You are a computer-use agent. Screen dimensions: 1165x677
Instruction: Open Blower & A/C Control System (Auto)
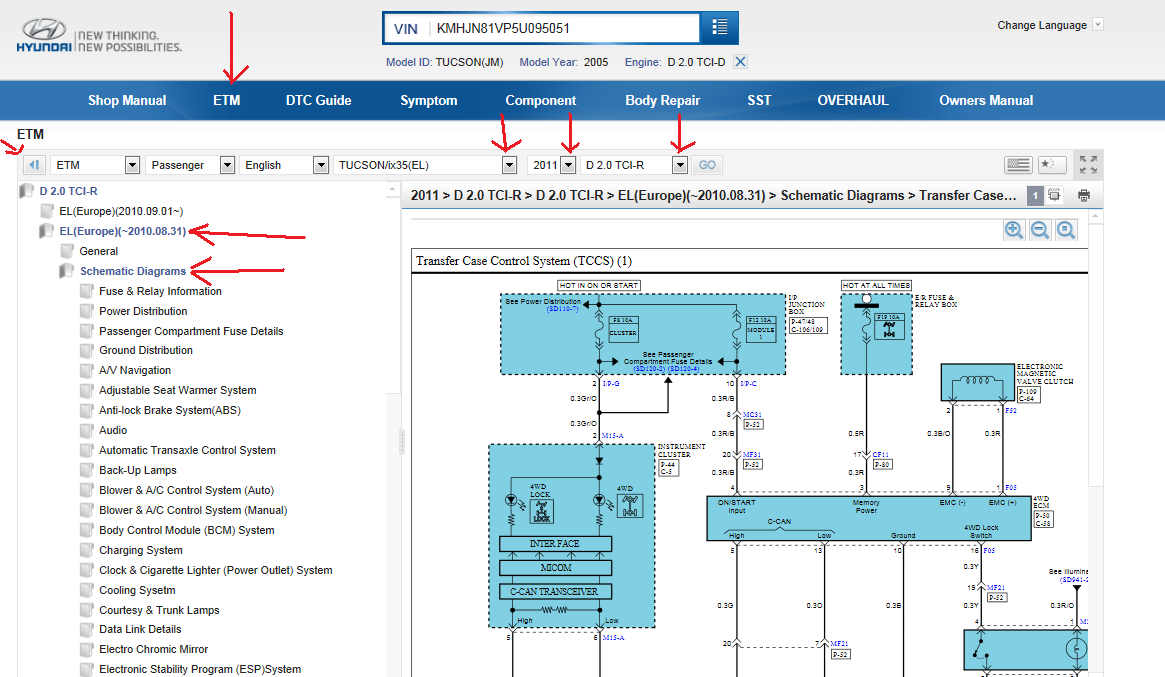point(186,490)
